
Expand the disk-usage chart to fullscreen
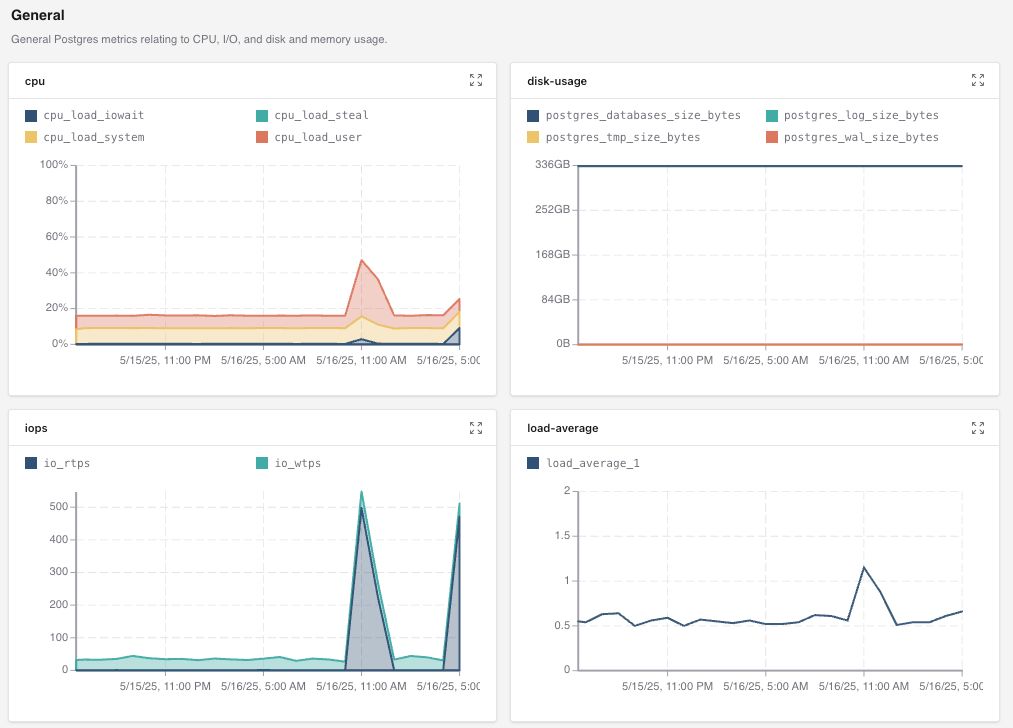click(x=977, y=80)
